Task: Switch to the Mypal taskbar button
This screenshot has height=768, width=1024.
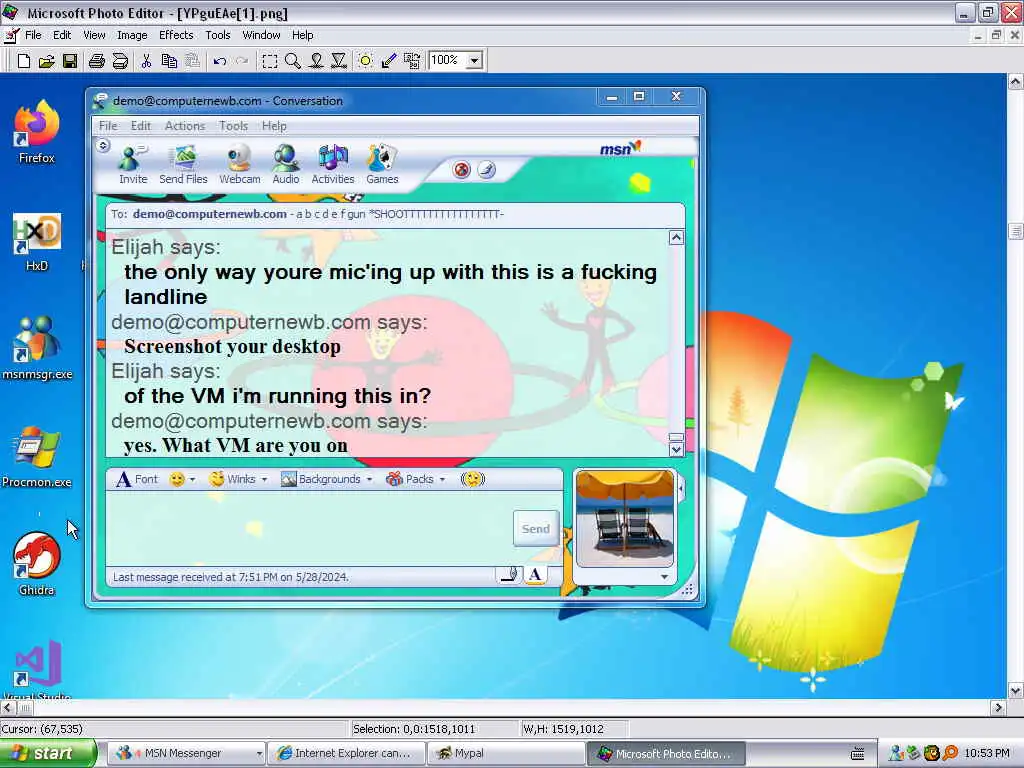Action: [x=505, y=754]
